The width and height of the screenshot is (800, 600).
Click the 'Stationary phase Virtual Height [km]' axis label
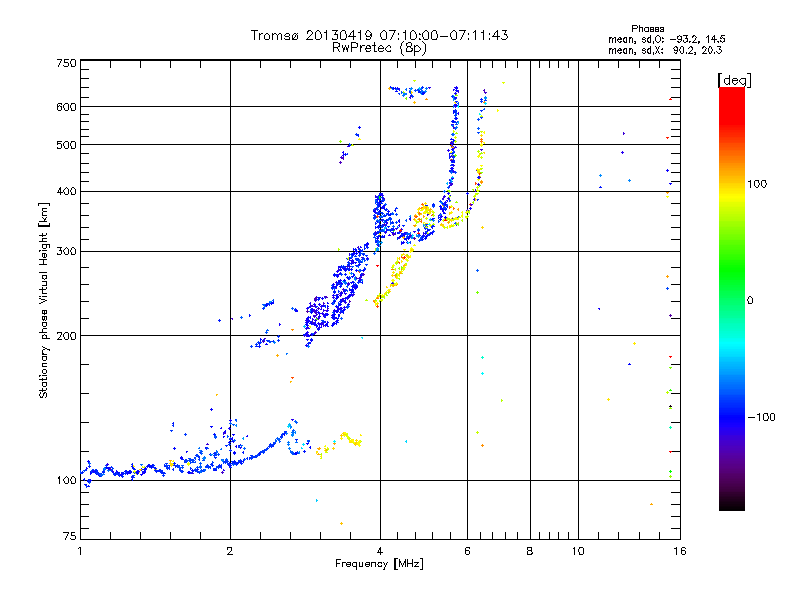(43, 300)
